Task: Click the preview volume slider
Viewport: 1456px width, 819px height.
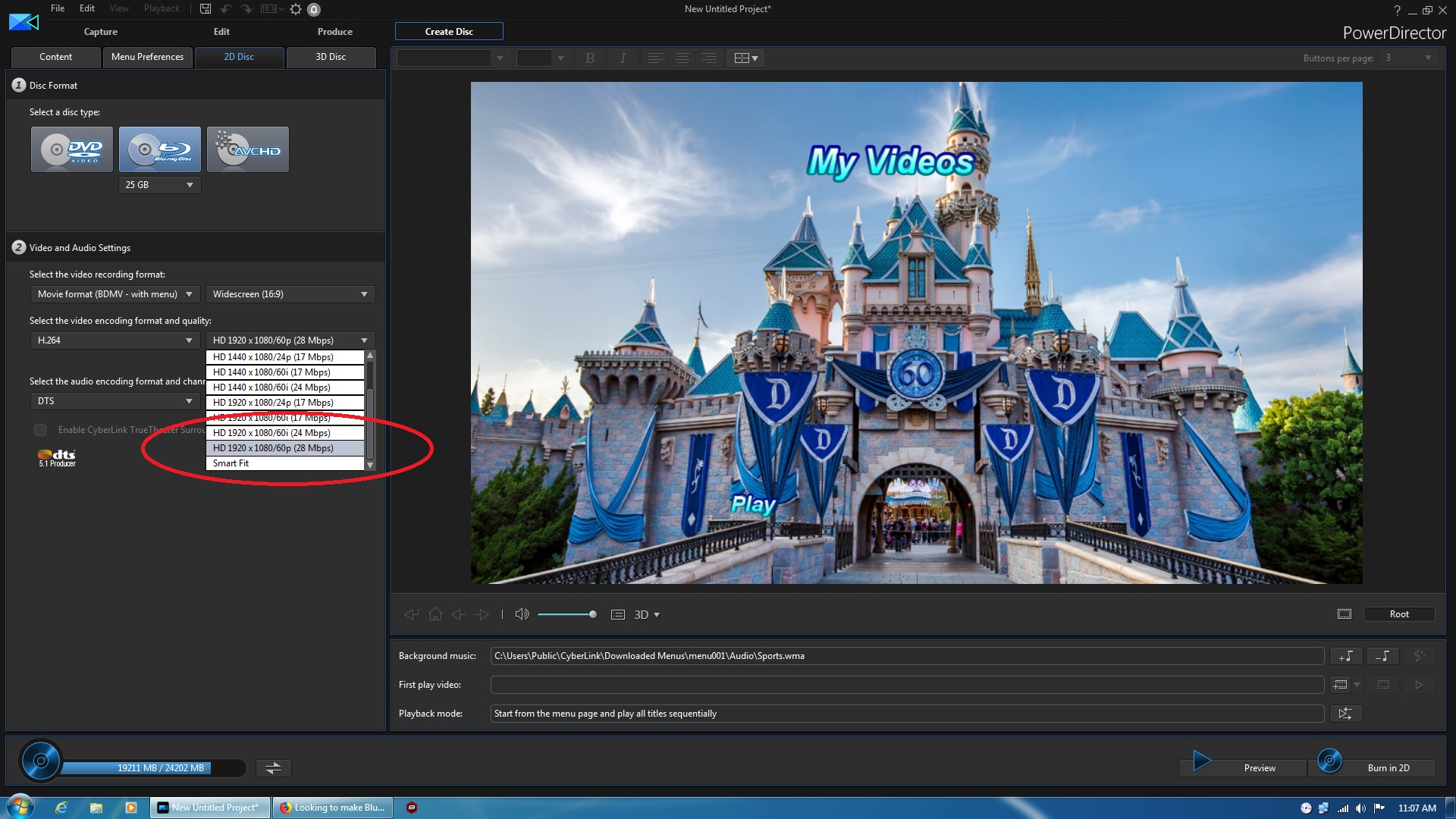Action: [x=566, y=614]
